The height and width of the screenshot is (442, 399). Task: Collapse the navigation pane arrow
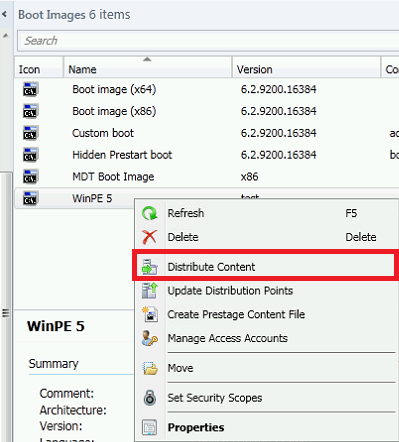click(x=5, y=14)
